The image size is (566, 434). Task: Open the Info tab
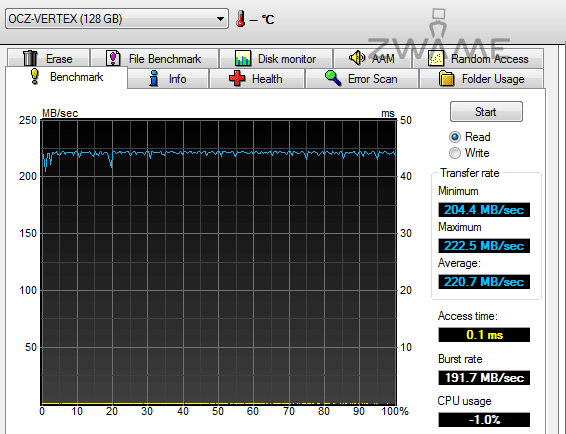(x=168, y=78)
